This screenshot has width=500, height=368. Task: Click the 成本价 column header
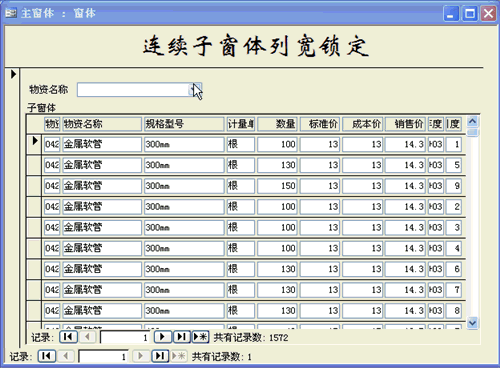pos(362,124)
